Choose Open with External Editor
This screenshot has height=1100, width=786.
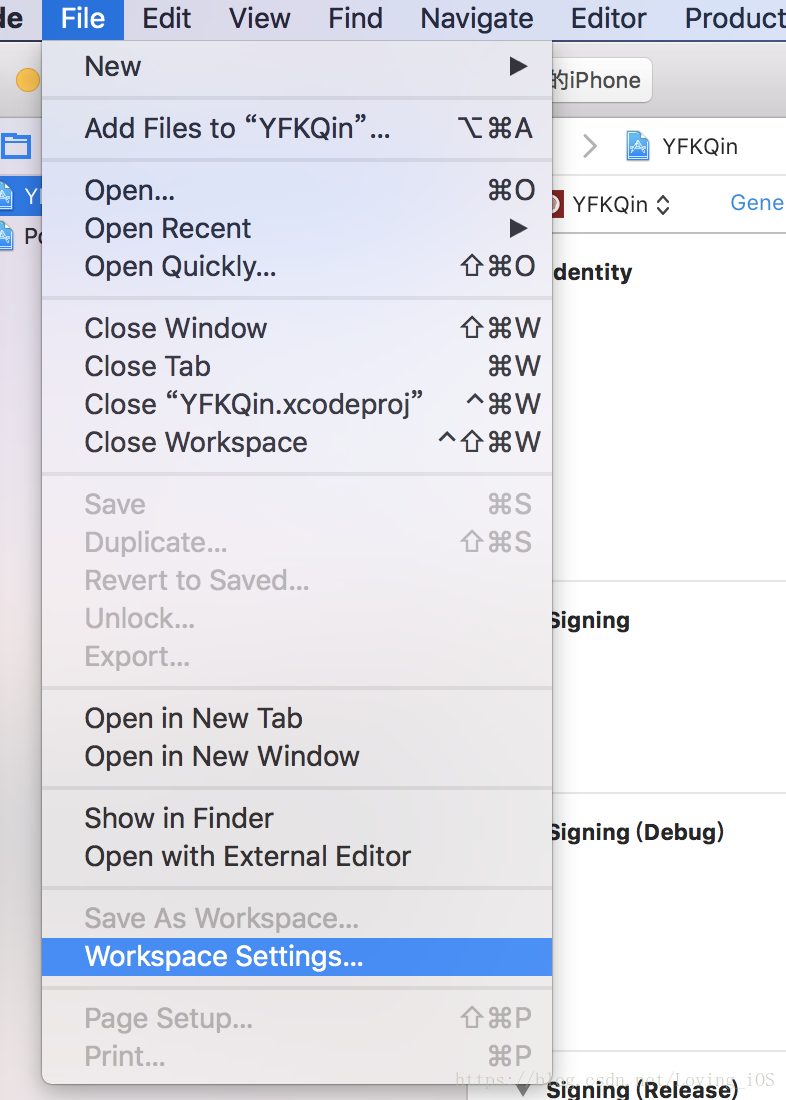point(297,857)
